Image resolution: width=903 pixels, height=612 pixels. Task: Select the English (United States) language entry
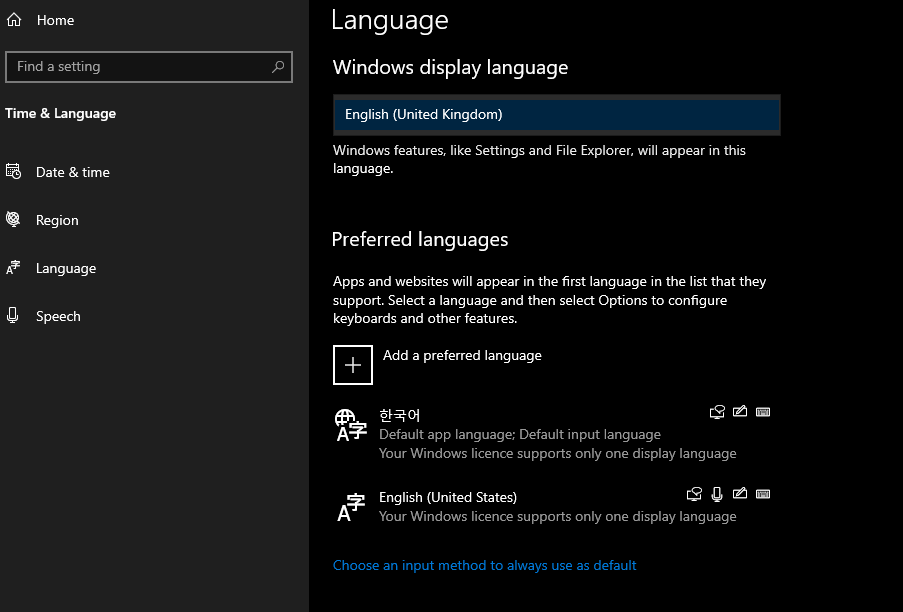(x=552, y=507)
